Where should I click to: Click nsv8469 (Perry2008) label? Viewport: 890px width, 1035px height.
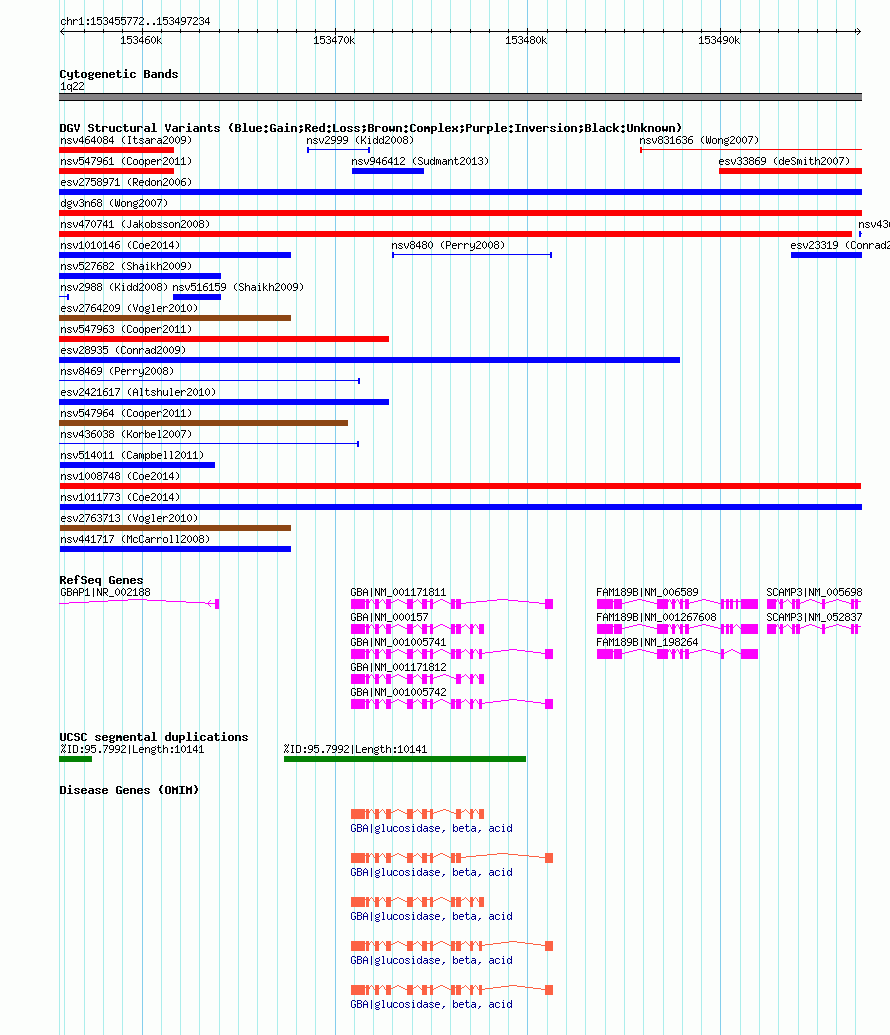click(x=117, y=372)
